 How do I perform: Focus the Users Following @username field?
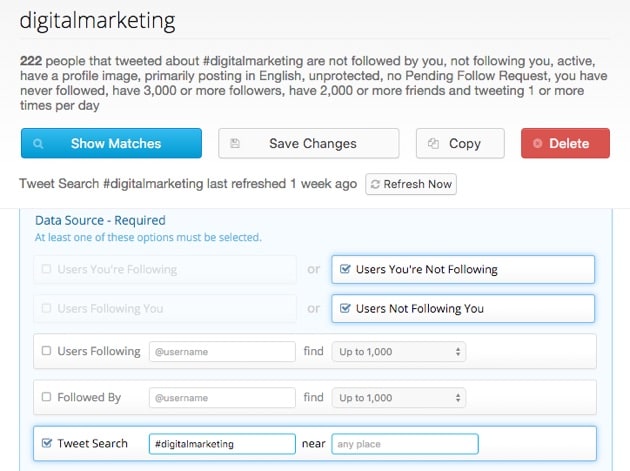tap(222, 352)
